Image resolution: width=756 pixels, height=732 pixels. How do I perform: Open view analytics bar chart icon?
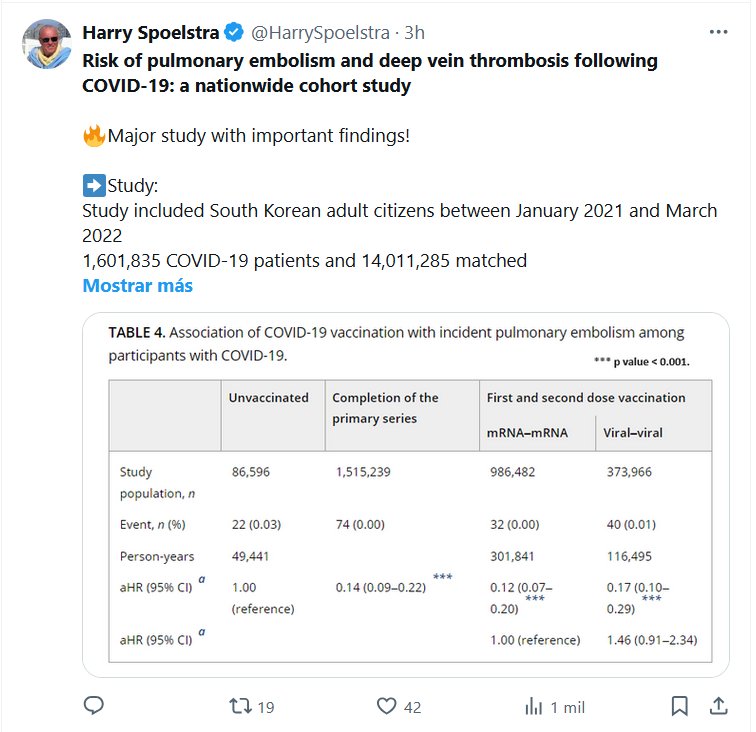534,706
